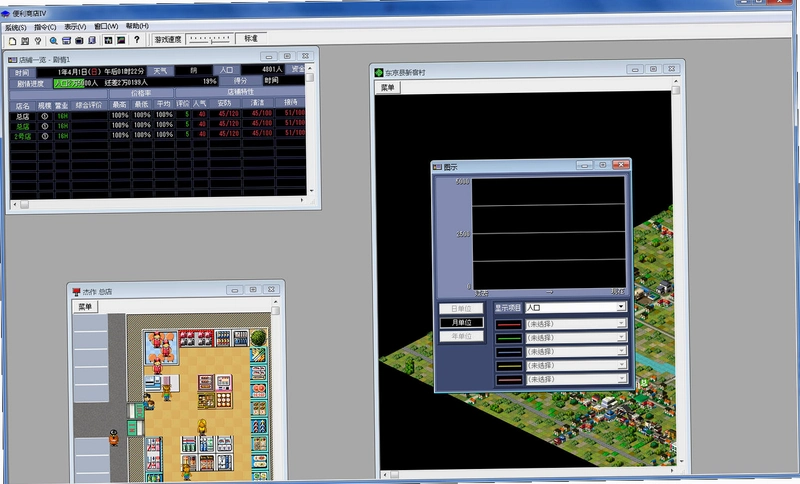The image size is (800, 484).
Task: Click the light bulb hint icon
Action: tap(38, 40)
